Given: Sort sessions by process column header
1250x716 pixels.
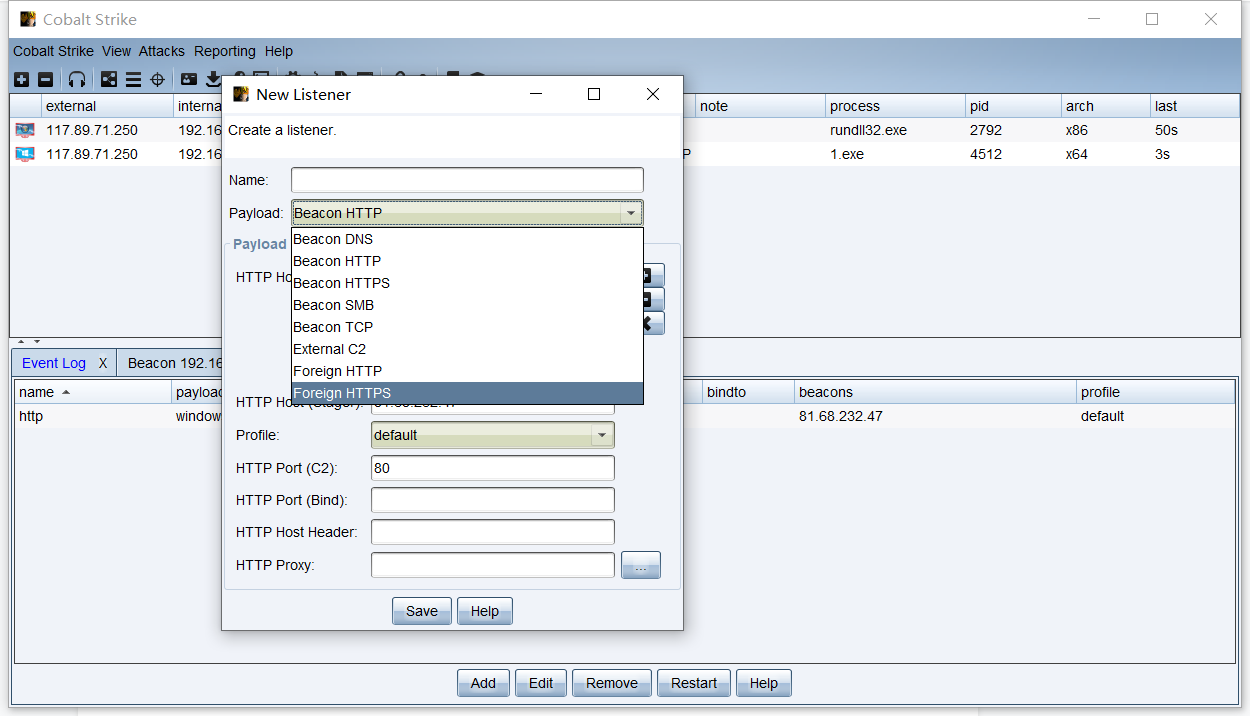Looking at the screenshot, I should click(895, 106).
